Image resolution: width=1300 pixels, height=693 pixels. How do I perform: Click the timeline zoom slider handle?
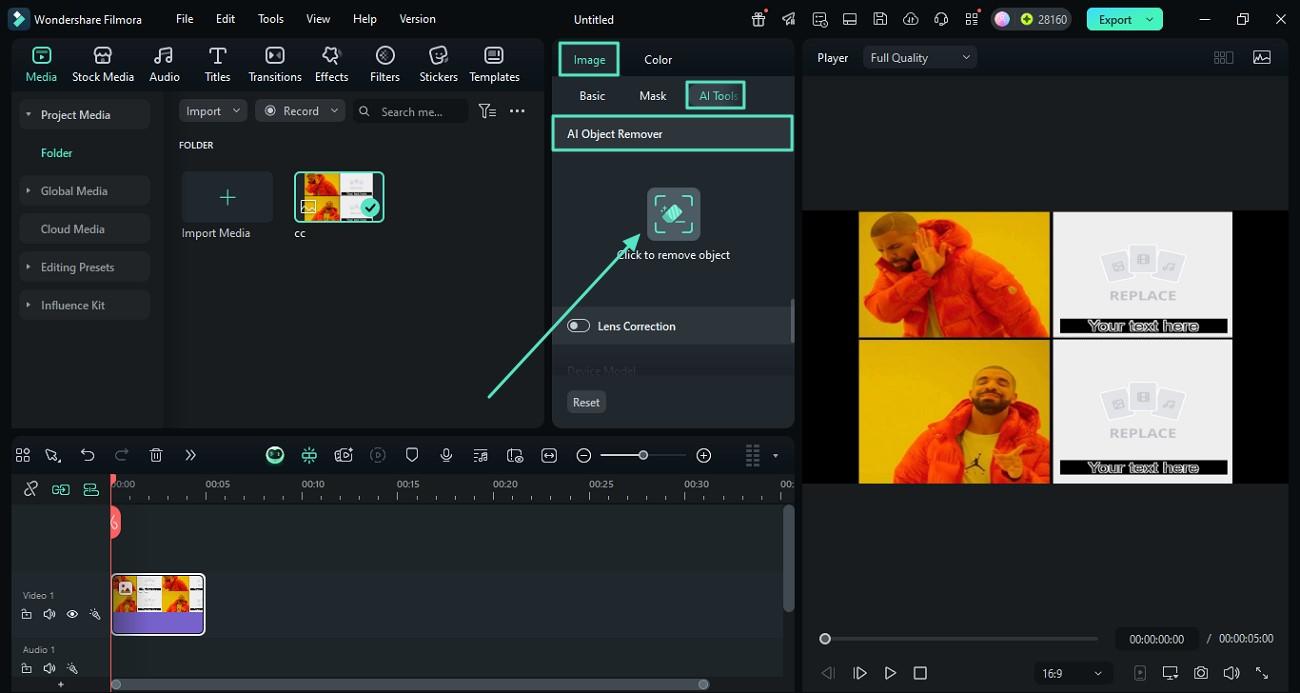pos(643,455)
